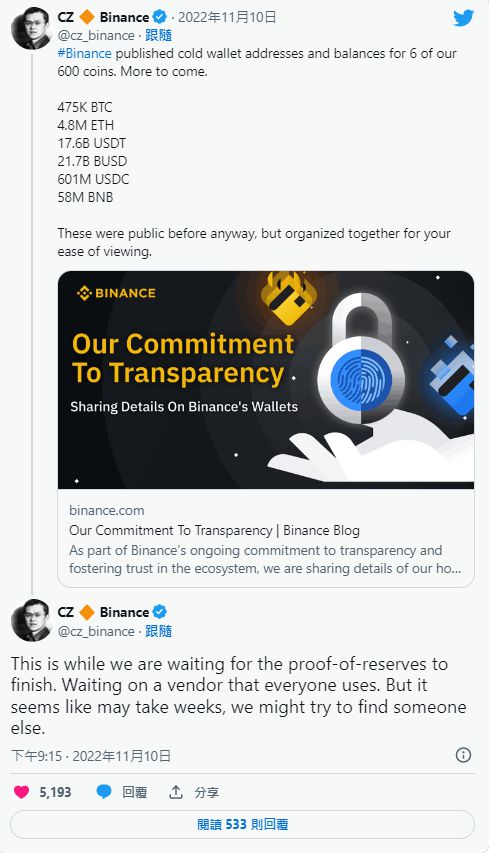Click the Twitter bird logo
489x853 pixels.
(x=463, y=18)
